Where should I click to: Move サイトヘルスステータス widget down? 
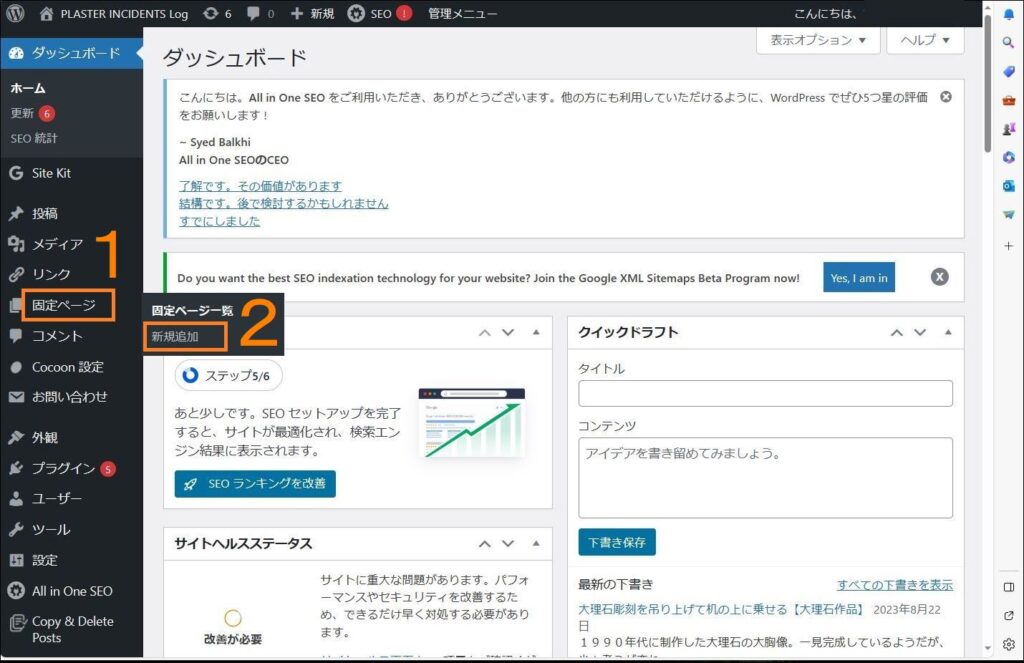pos(508,543)
